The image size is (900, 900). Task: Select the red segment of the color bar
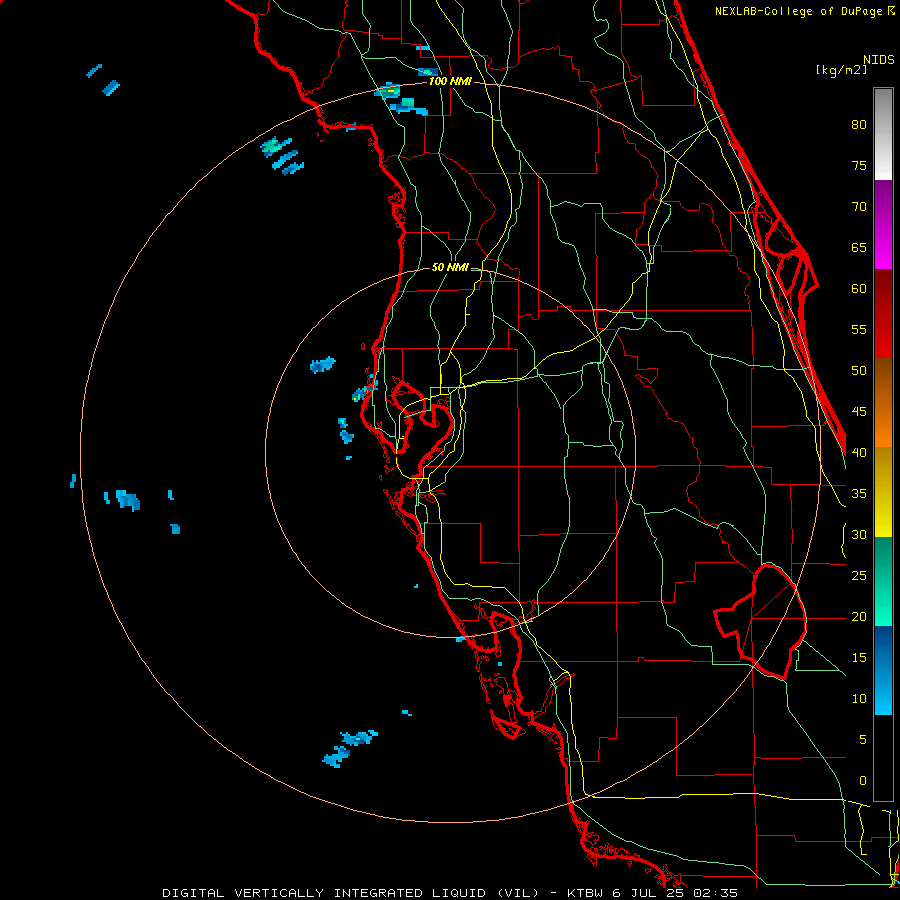click(883, 313)
